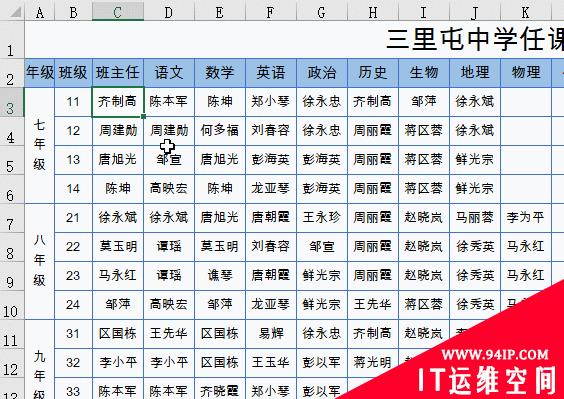Screen dimensions: 564x399
Task: Select row 7 header
Action: tap(12, 218)
